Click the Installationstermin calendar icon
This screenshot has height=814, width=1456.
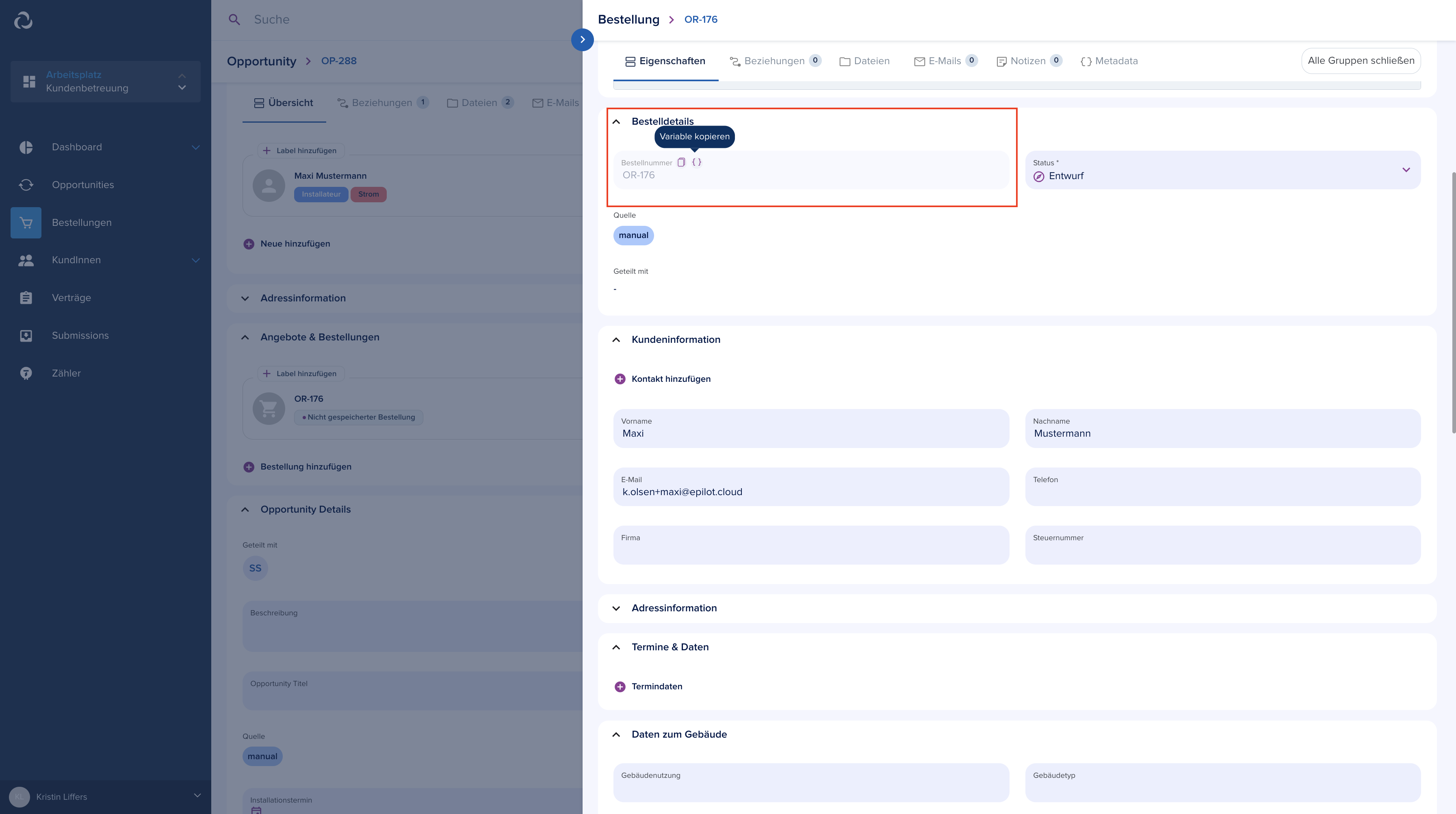(256, 811)
